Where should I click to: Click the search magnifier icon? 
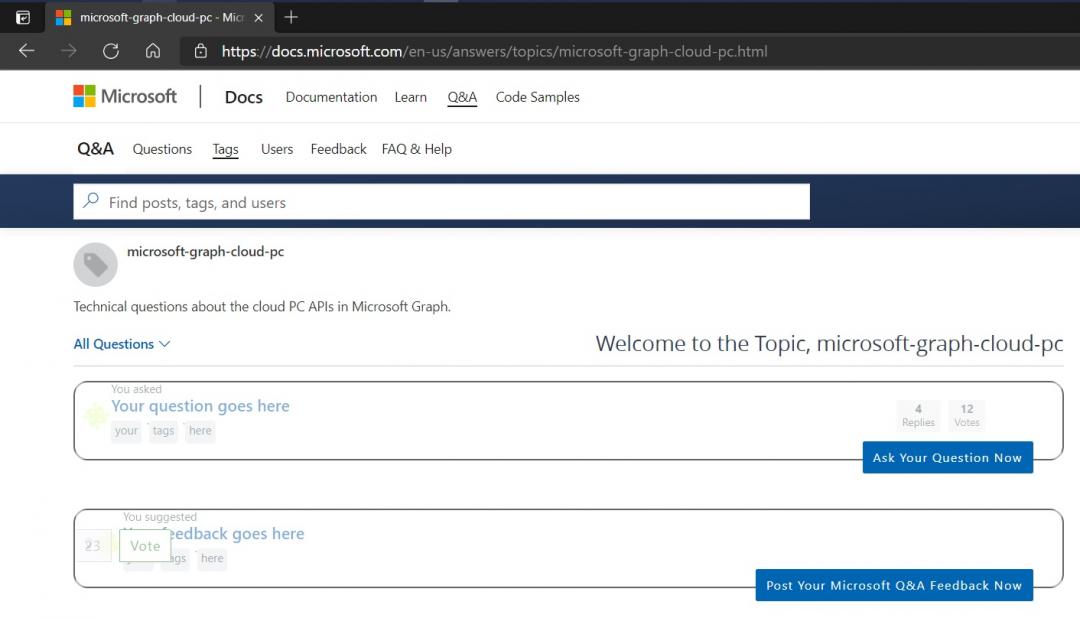pos(91,201)
